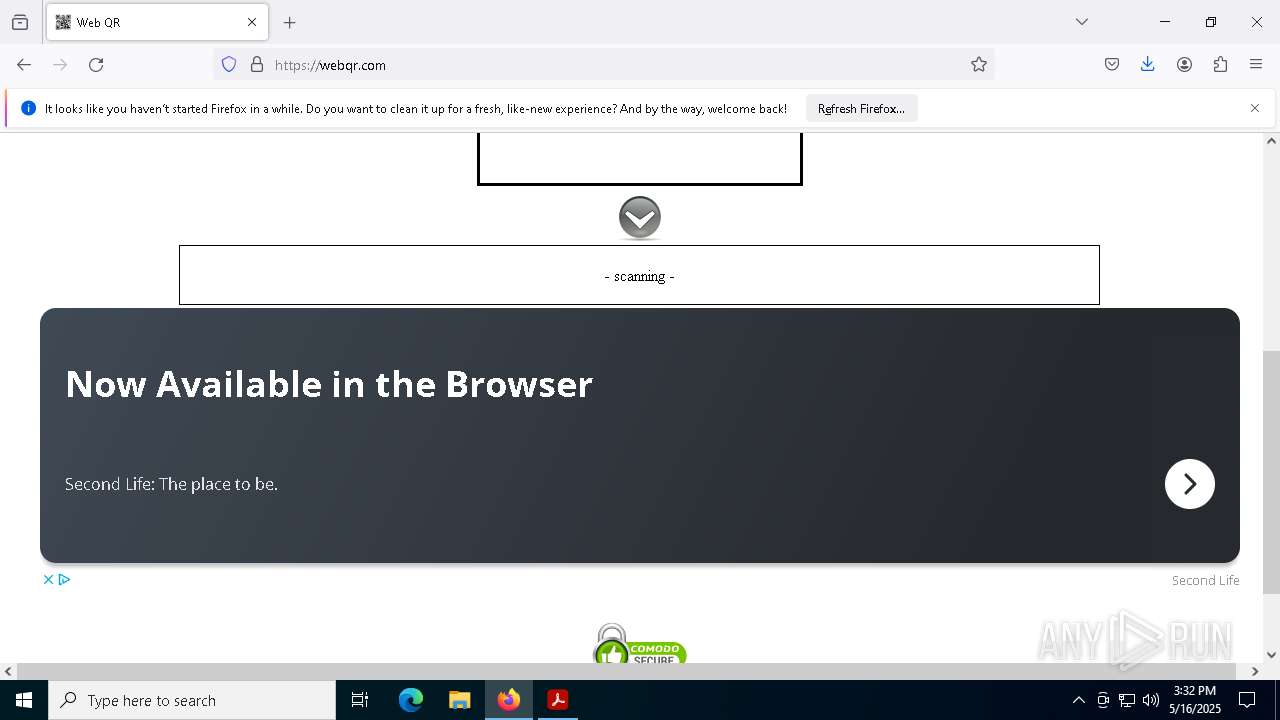1280x720 pixels.
Task: Click the vertical scrollbar thumb
Action: [x=1271, y=472]
